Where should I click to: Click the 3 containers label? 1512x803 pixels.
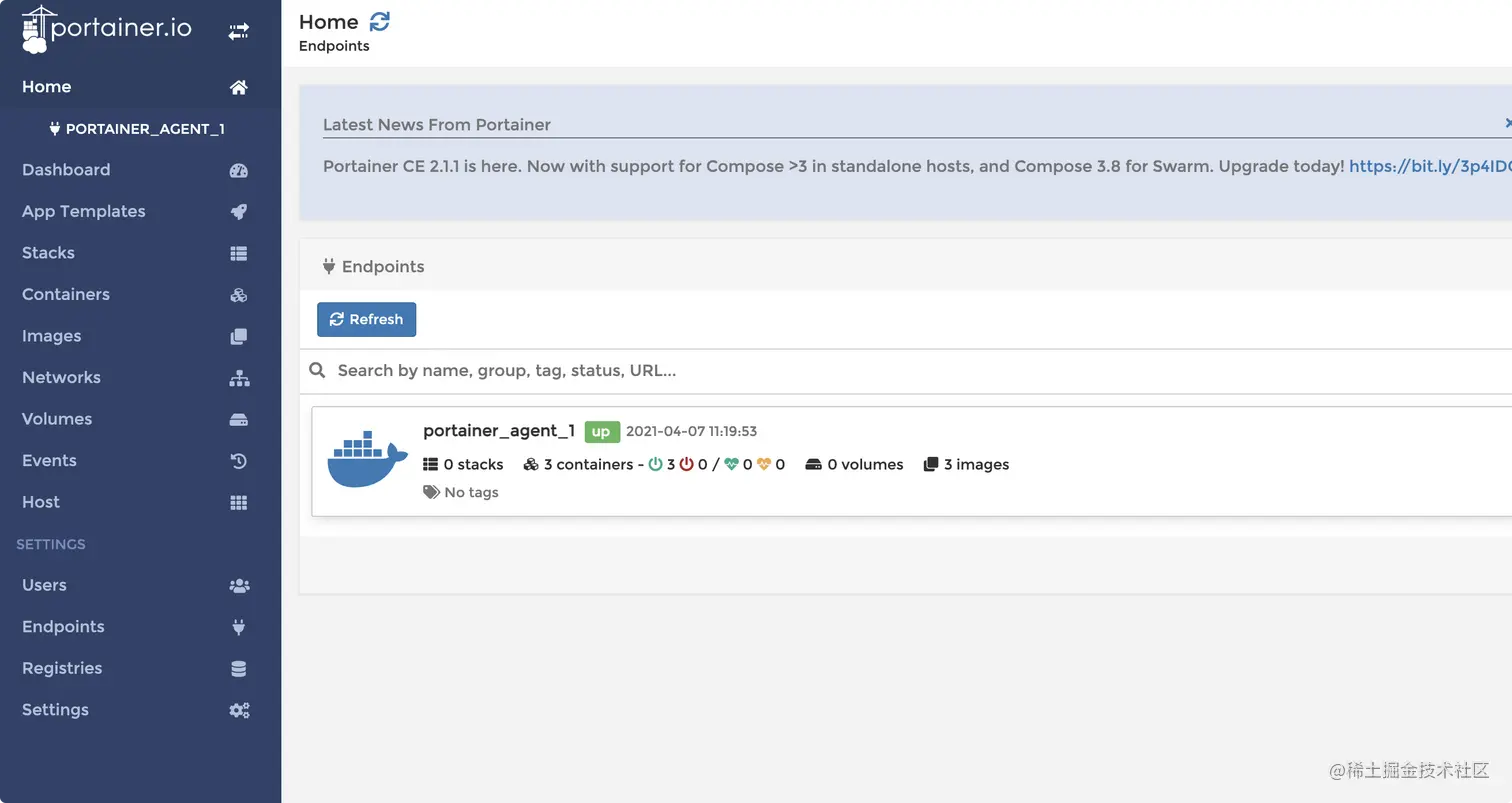coord(578,464)
